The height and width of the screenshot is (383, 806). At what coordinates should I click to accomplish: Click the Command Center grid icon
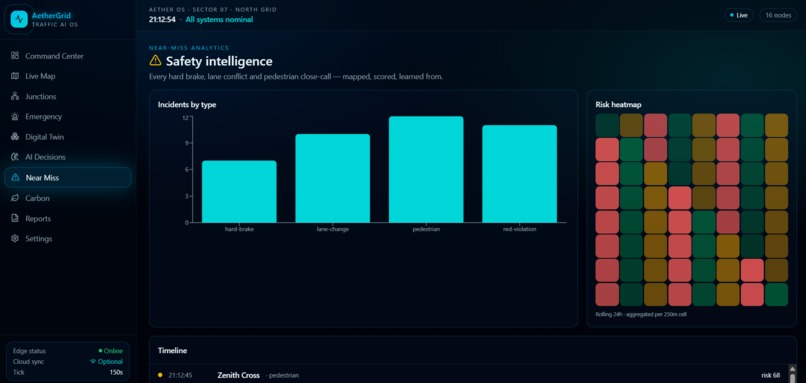(x=15, y=56)
